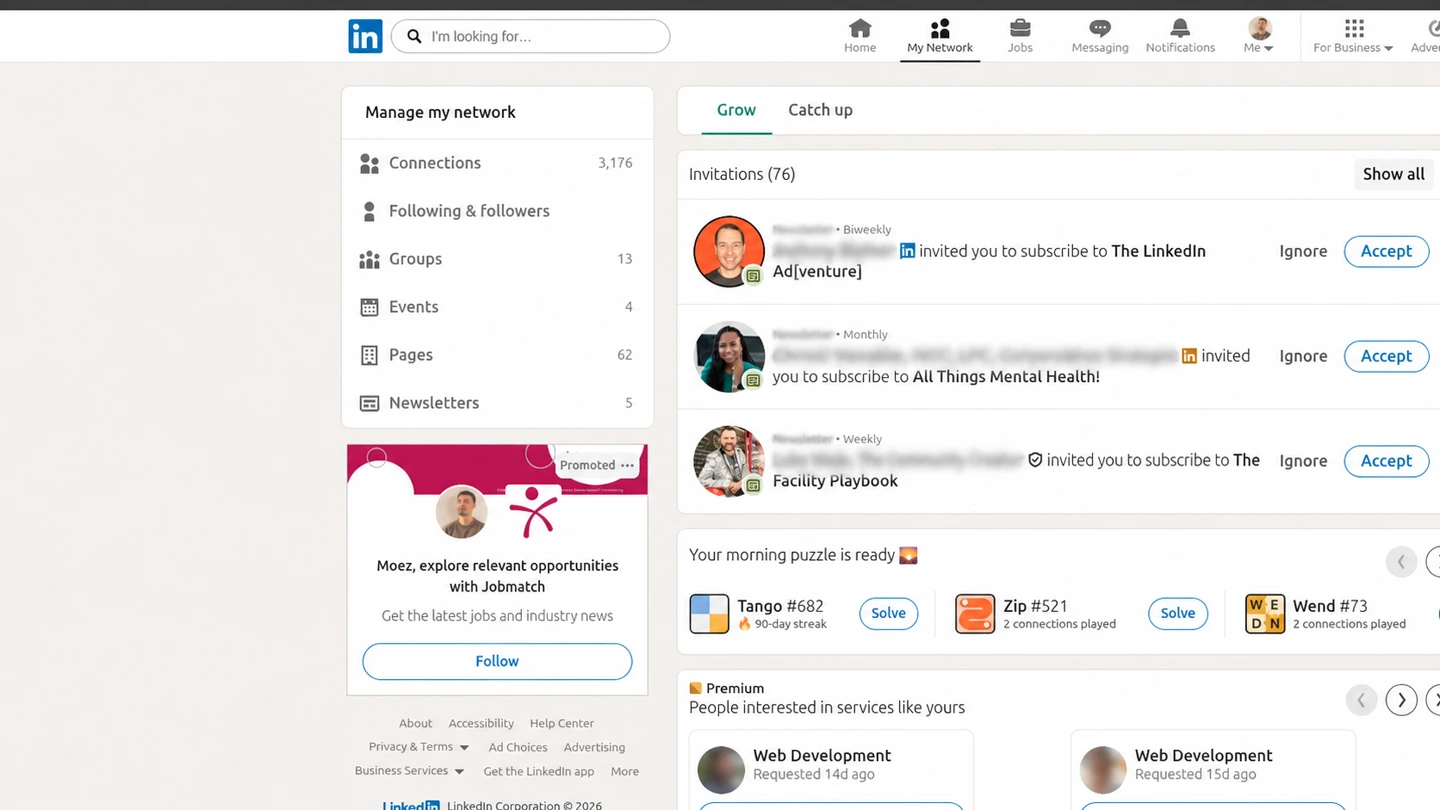The width and height of the screenshot is (1440, 810).
Task: Open Help Center footer link
Action: (x=562, y=723)
